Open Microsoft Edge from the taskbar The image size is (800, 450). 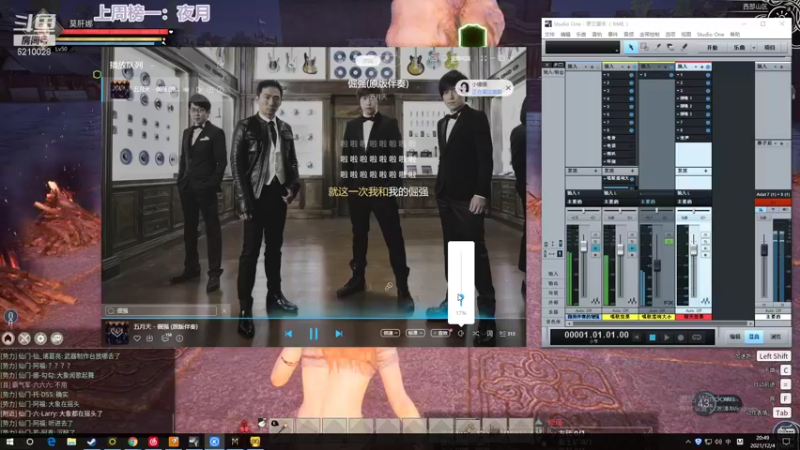[51, 442]
